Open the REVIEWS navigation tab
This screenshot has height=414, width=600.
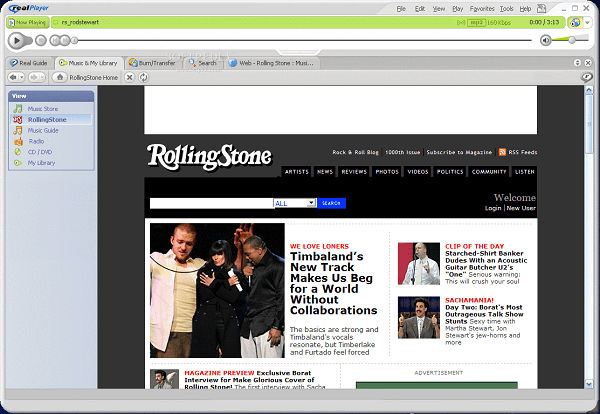[354, 172]
